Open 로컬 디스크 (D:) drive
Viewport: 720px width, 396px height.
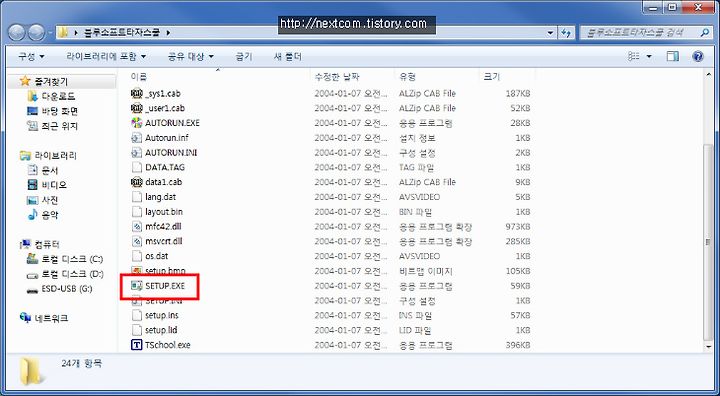click(72, 274)
